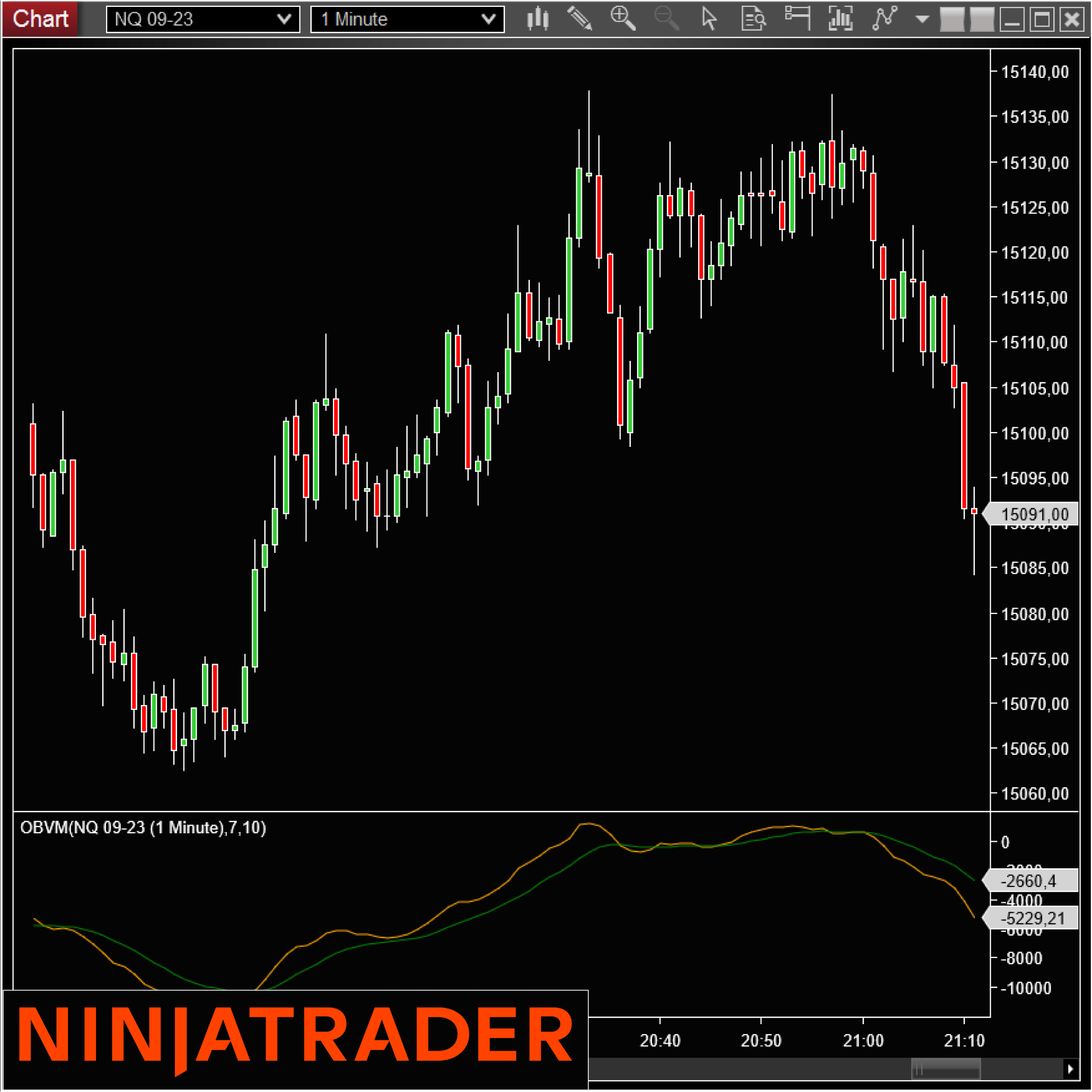The image size is (1092, 1092).
Task: Open the 1 Minute interval dropdown
Action: [x=408, y=19]
